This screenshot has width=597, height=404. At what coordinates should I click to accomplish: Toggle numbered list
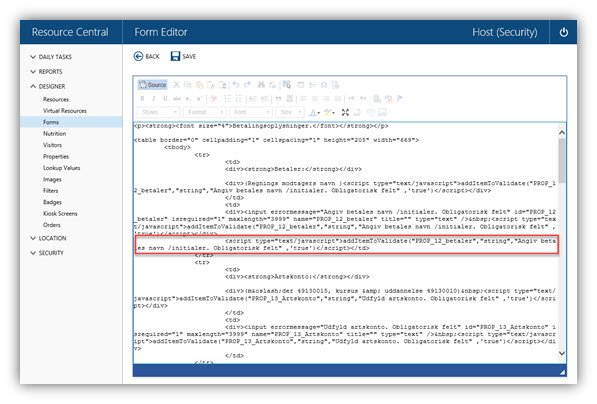coord(228,99)
